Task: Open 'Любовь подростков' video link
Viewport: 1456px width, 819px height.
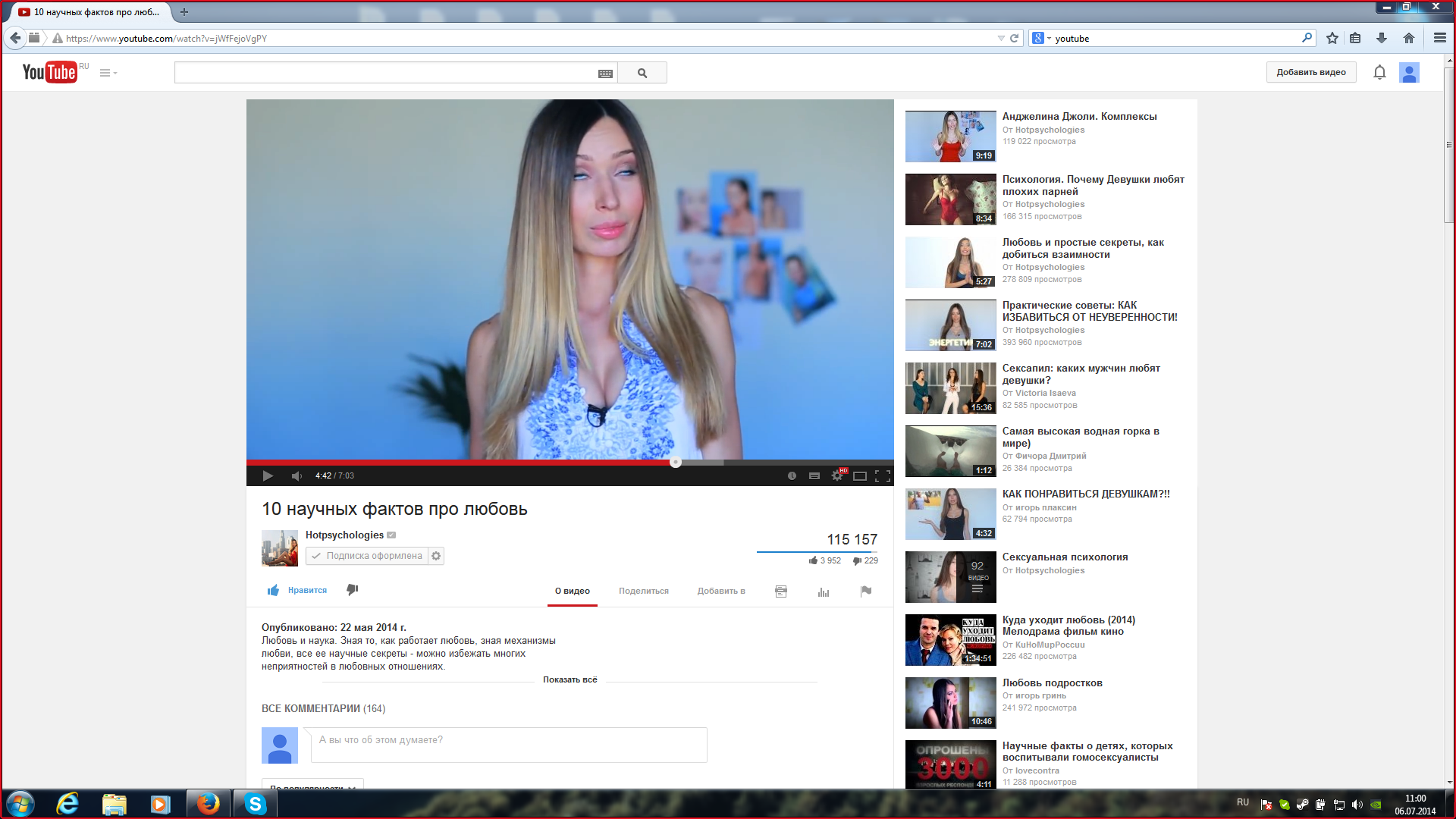Action: coord(1052,682)
